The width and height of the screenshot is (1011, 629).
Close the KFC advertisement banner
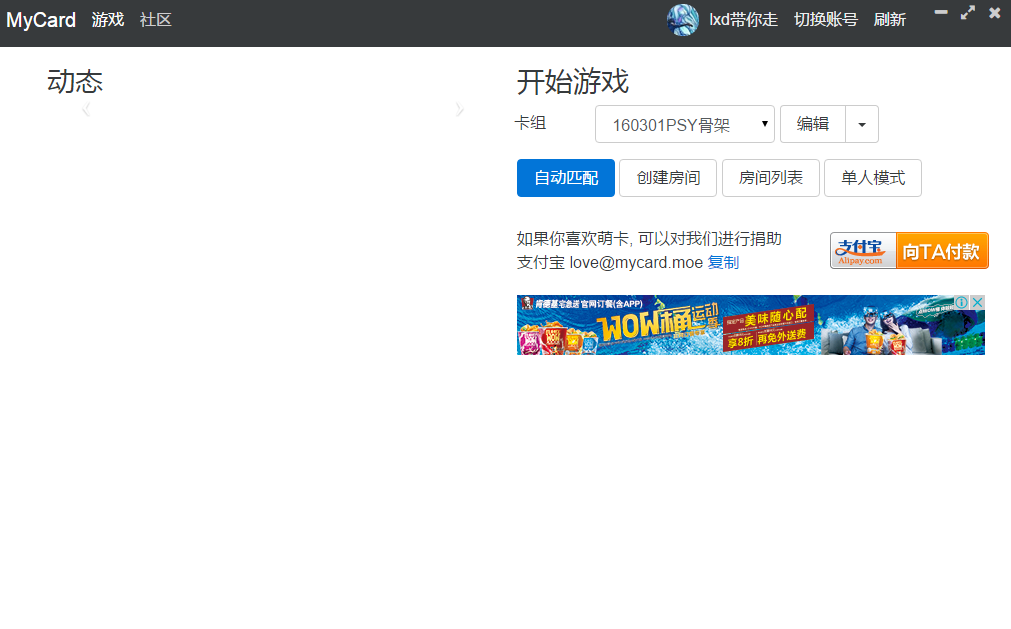tap(978, 303)
